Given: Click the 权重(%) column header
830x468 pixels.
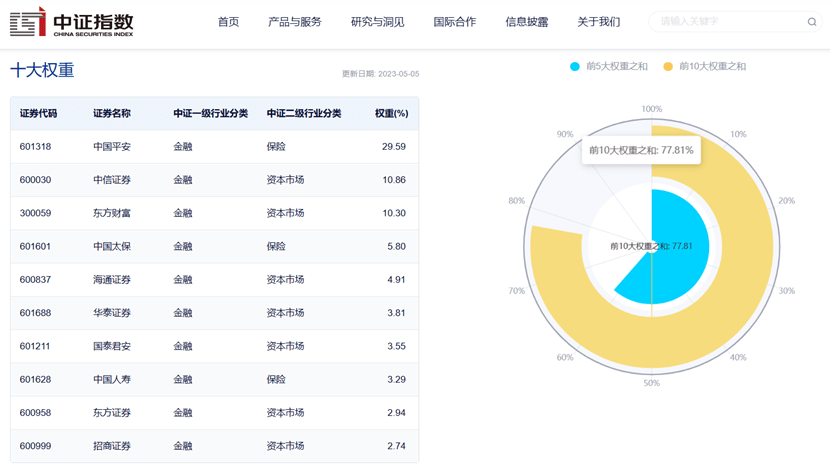Looking at the screenshot, I should (x=392, y=113).
